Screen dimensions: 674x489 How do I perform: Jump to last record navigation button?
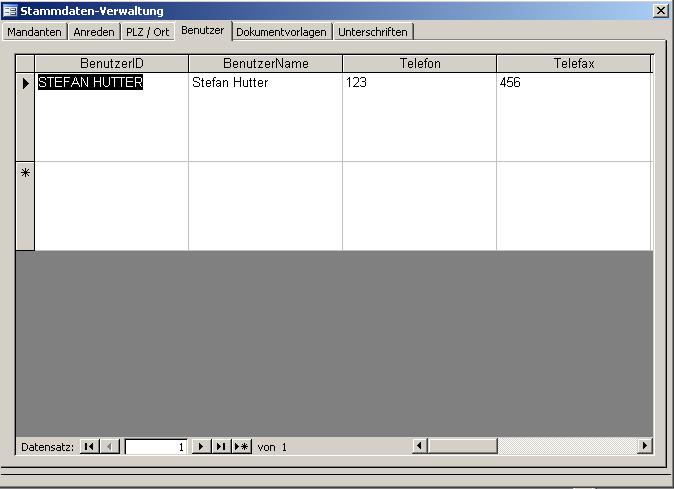point(220,447)
